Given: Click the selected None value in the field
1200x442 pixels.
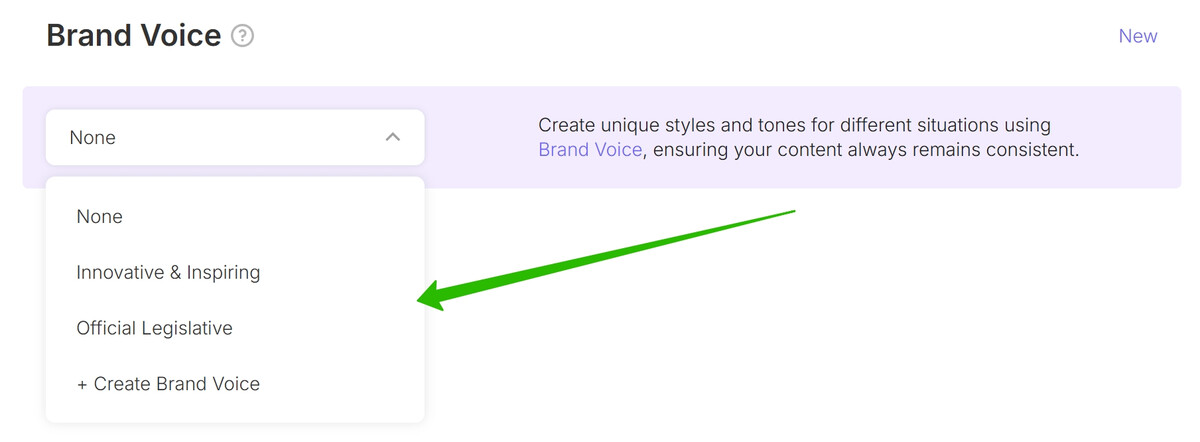Looking at the screenshot, I should (93, 138).
